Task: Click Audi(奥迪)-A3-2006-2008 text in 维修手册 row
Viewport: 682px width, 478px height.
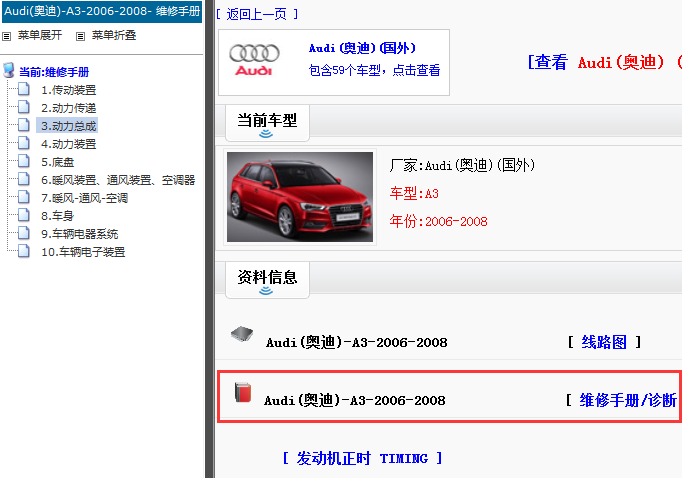Action: pos(354,401)
